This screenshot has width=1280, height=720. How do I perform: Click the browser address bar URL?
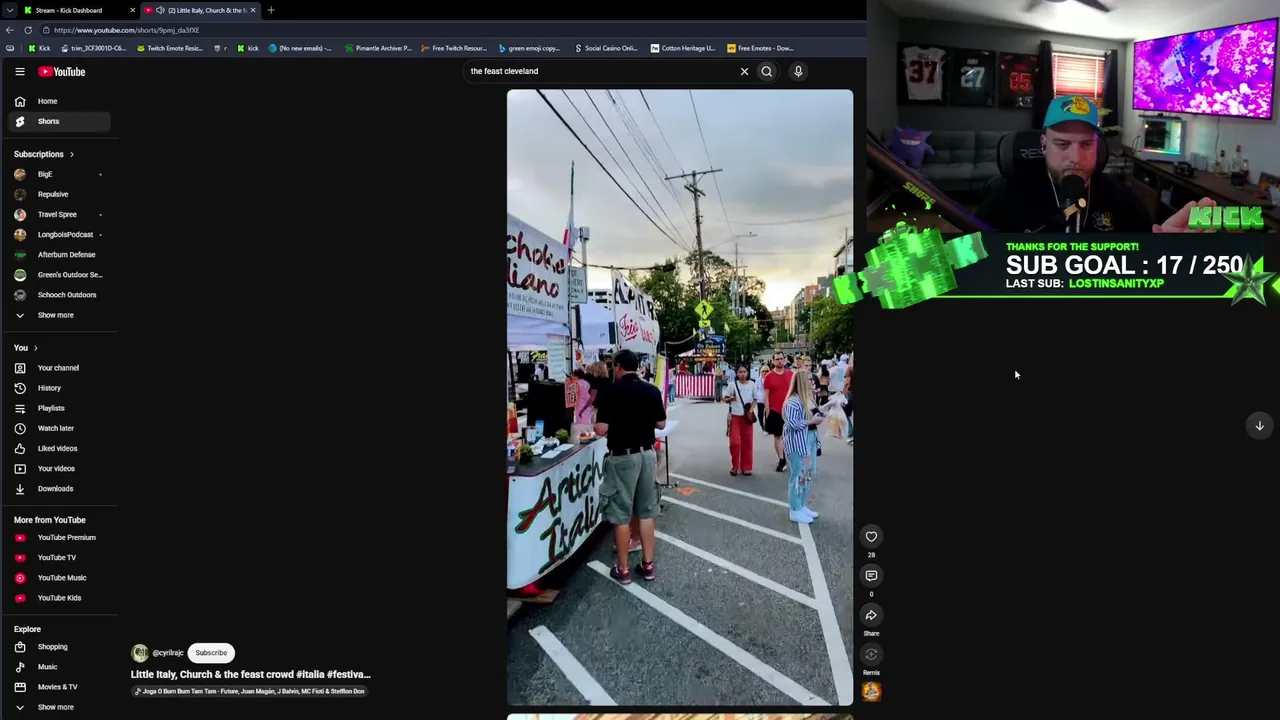[126, 30]
